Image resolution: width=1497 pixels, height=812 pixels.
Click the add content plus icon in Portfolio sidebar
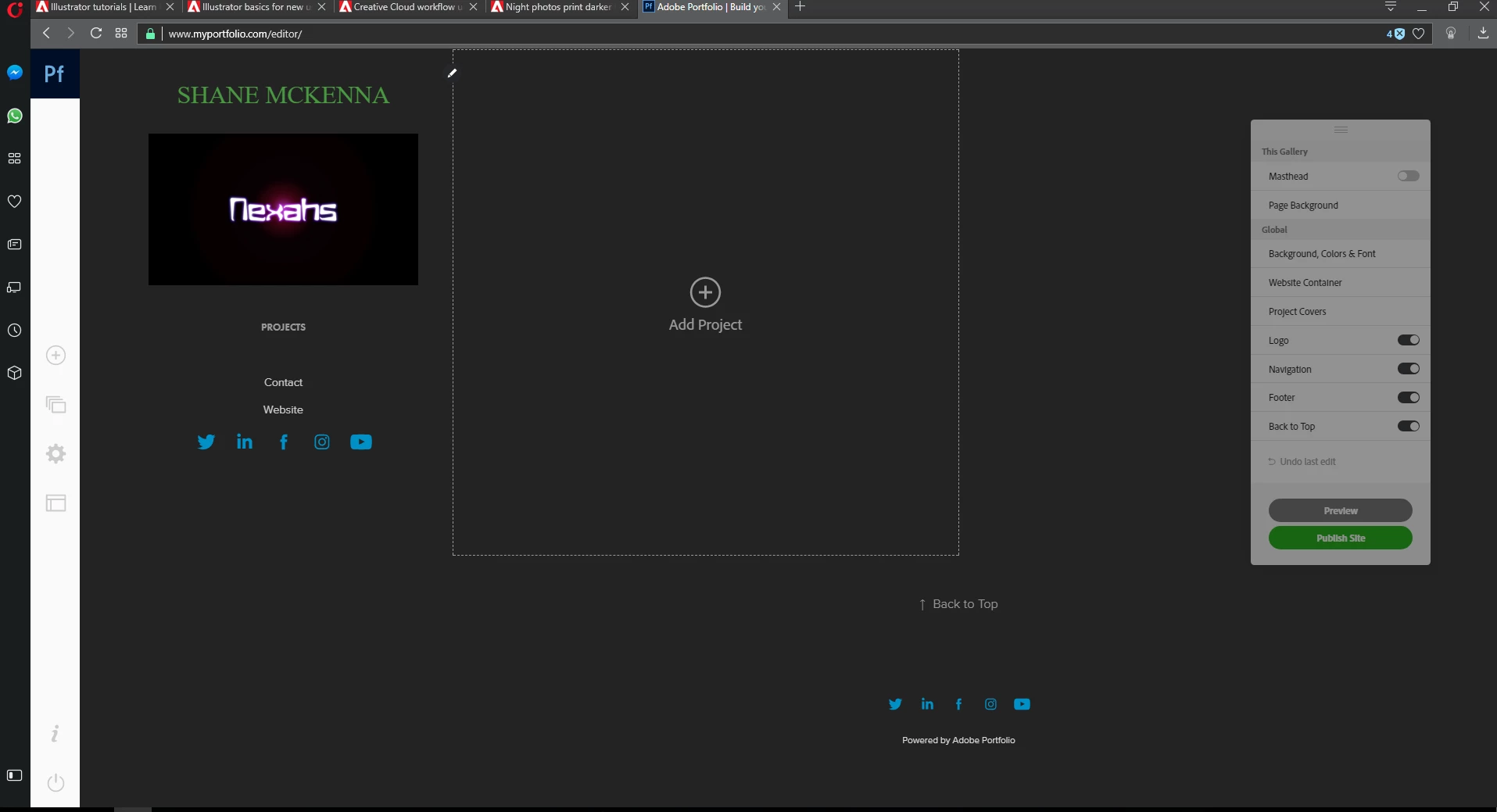coord(56,356)
